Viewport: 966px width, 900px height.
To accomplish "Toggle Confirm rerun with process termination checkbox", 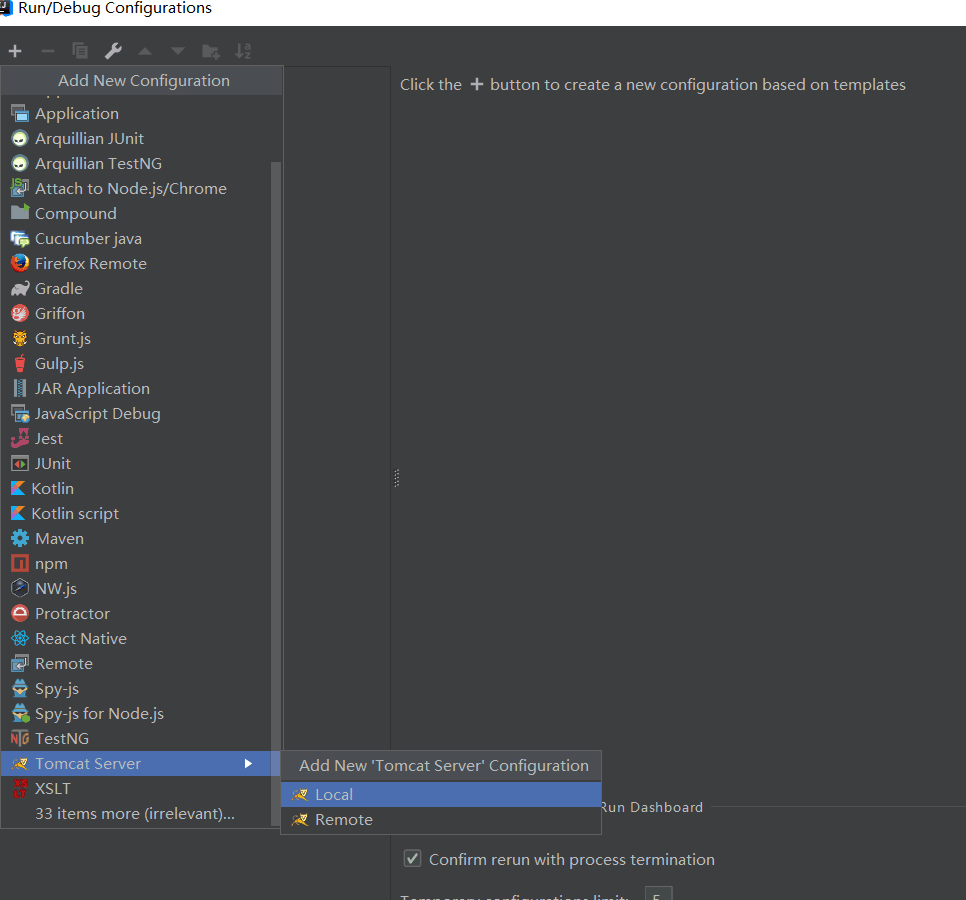I will pos(412,859).
